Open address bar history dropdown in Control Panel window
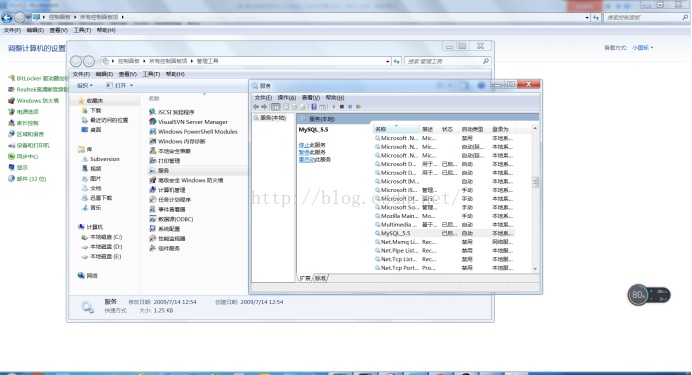The width and height of the screenshot is (692, 375). (x=587, y=18)
